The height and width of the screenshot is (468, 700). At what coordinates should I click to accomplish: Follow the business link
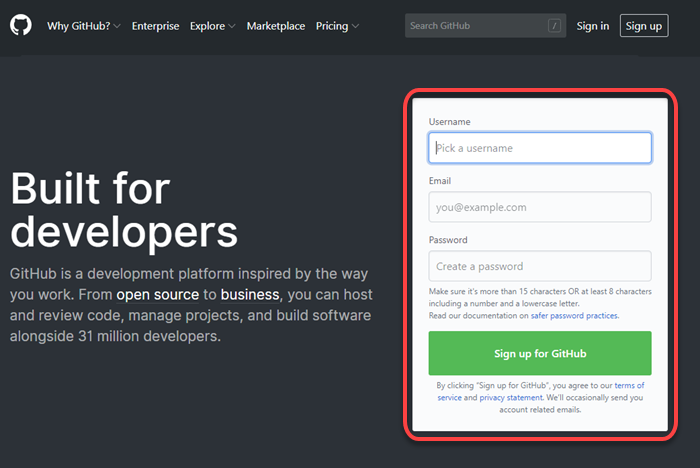click(250, 295)
